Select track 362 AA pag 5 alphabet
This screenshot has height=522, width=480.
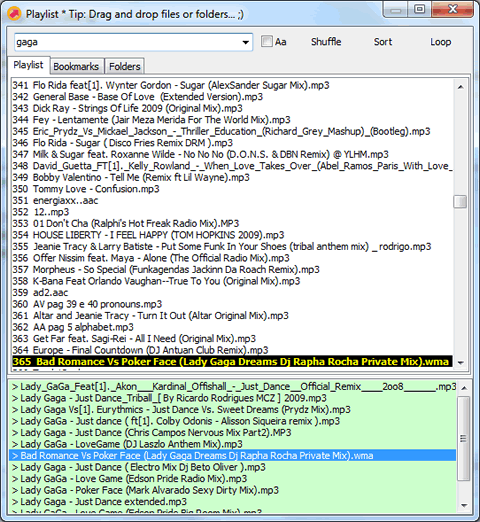[x=232, y=327]
